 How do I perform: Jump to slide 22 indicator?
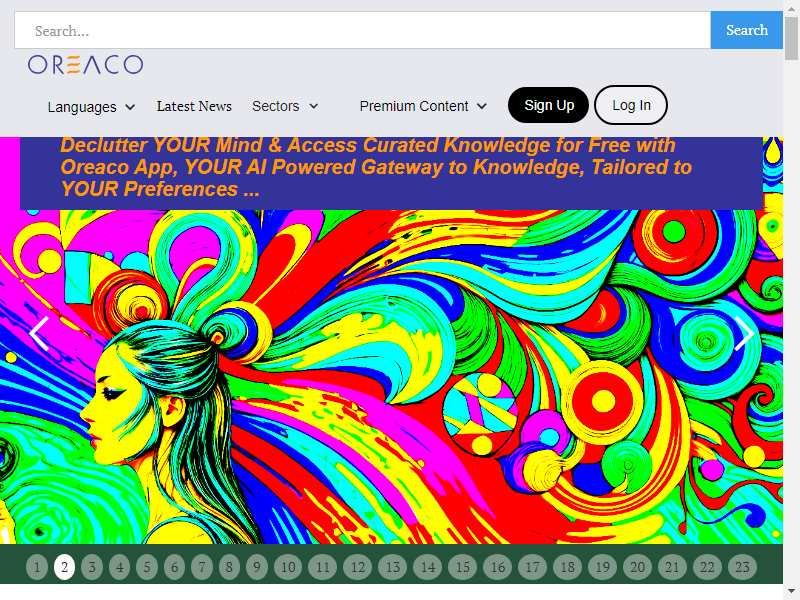coord(707,567)
